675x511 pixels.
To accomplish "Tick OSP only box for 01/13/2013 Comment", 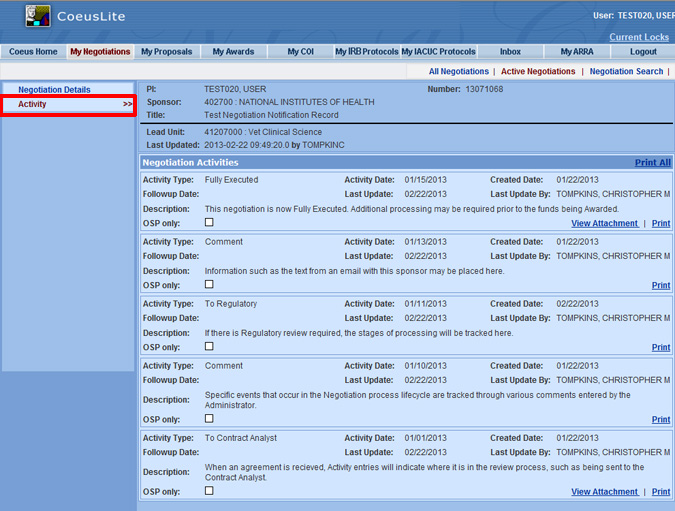I will [209, 284].
